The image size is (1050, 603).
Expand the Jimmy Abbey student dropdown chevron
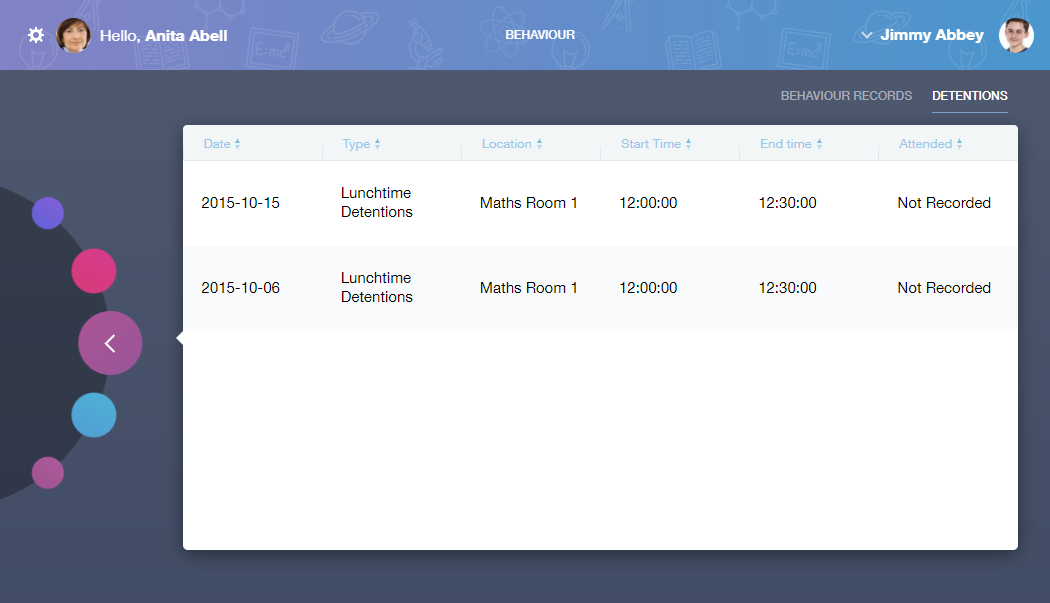click(867, 36)
